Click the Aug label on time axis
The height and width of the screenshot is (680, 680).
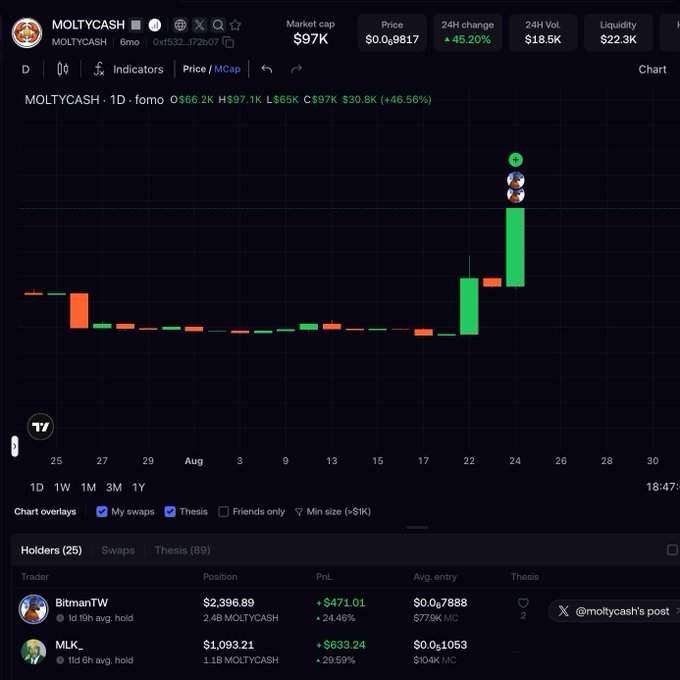click(194, 461)
